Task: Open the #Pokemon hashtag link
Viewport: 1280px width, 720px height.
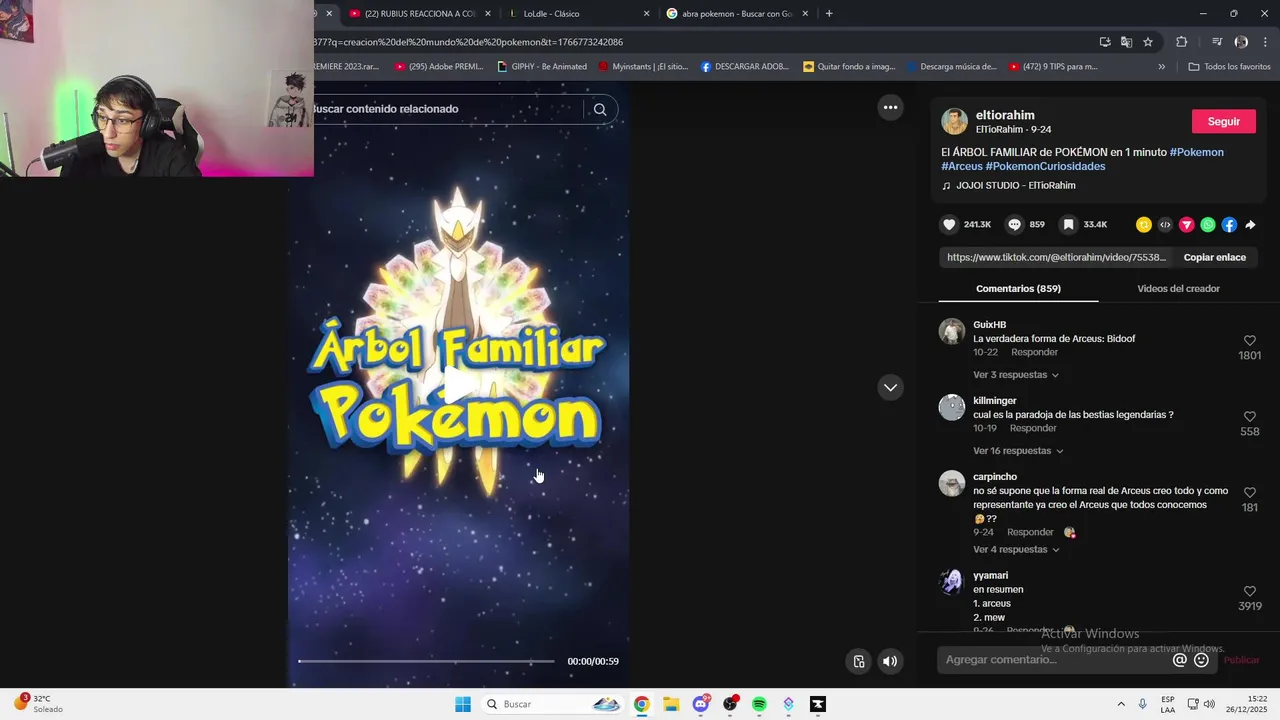Action: pyautogui.click(x=1197, y=153)
